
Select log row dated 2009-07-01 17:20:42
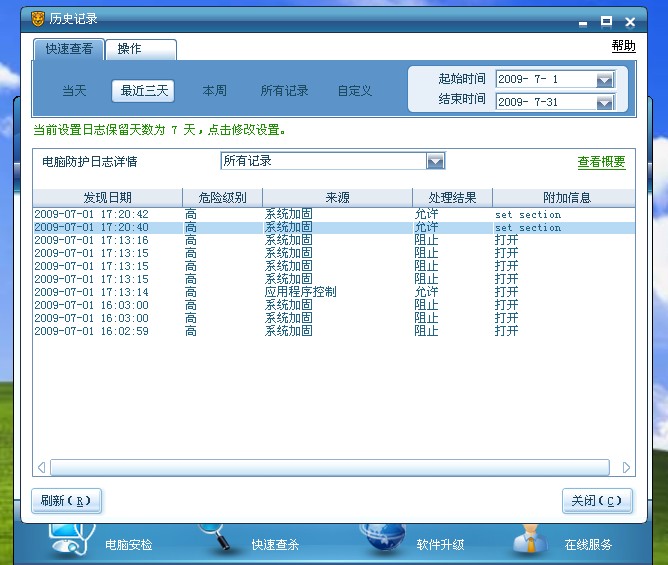tap(334, 214)
